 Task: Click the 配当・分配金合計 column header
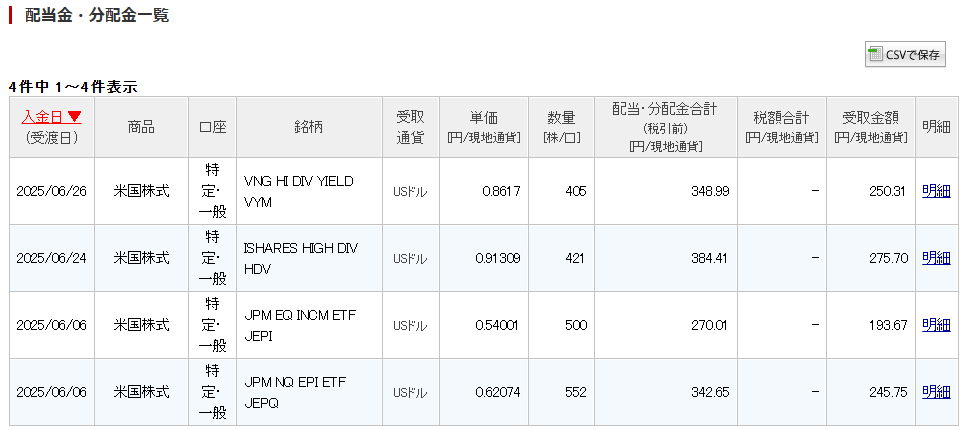pos(665,127)
